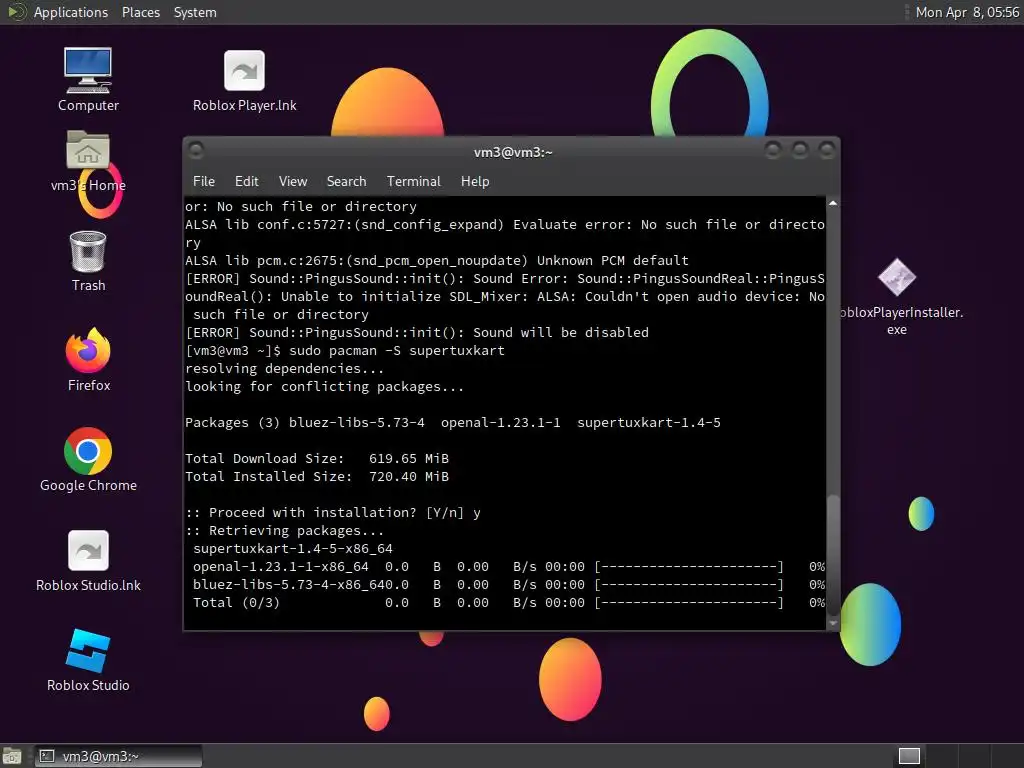The image size is (1024, 768).
Task: Click the 'supertuxkart-1.4-5-x86_64' download line
Action: point(293,549)
